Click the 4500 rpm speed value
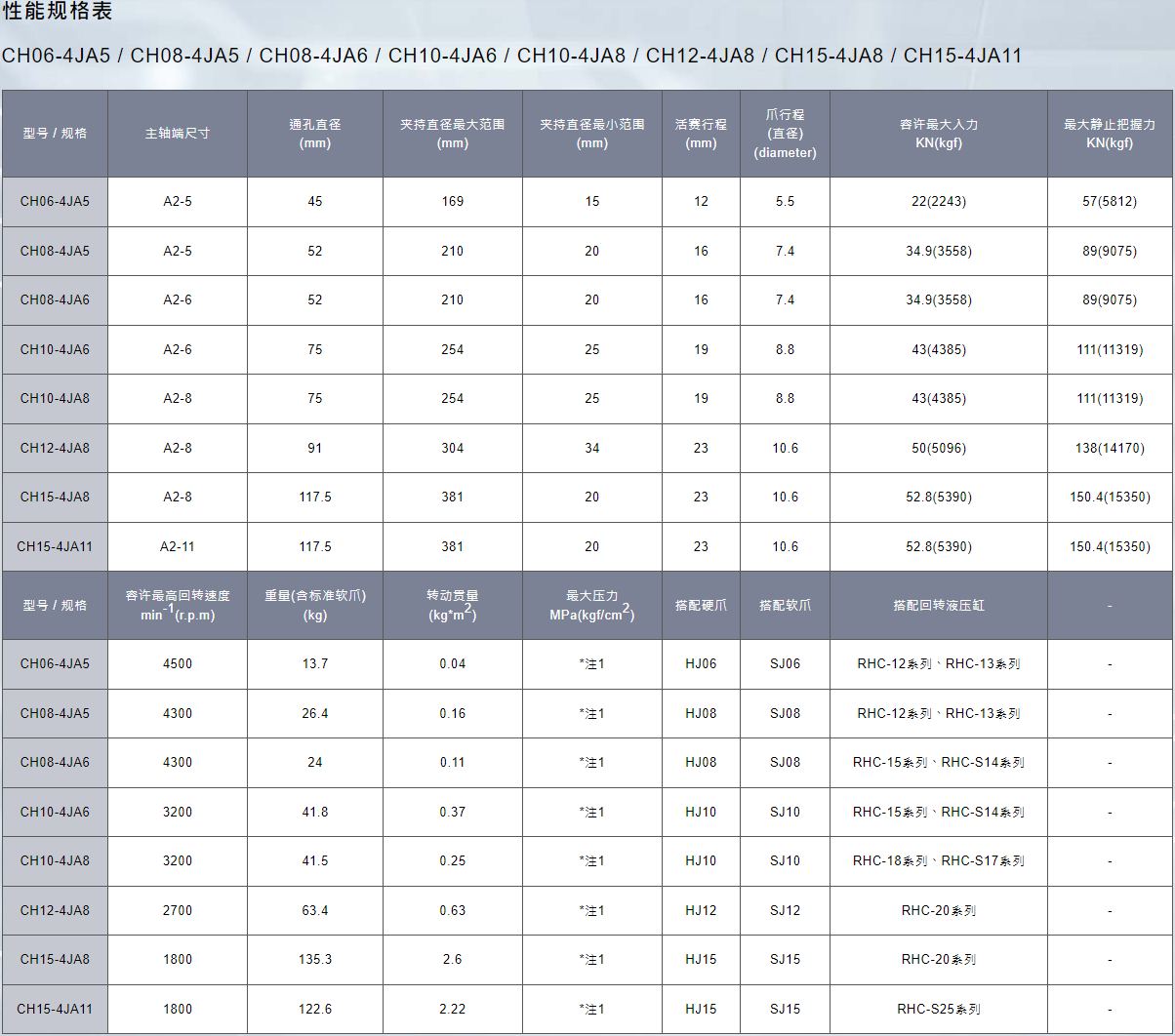The width and height of the screenshot is (1175, 1036). coord(178,664)
